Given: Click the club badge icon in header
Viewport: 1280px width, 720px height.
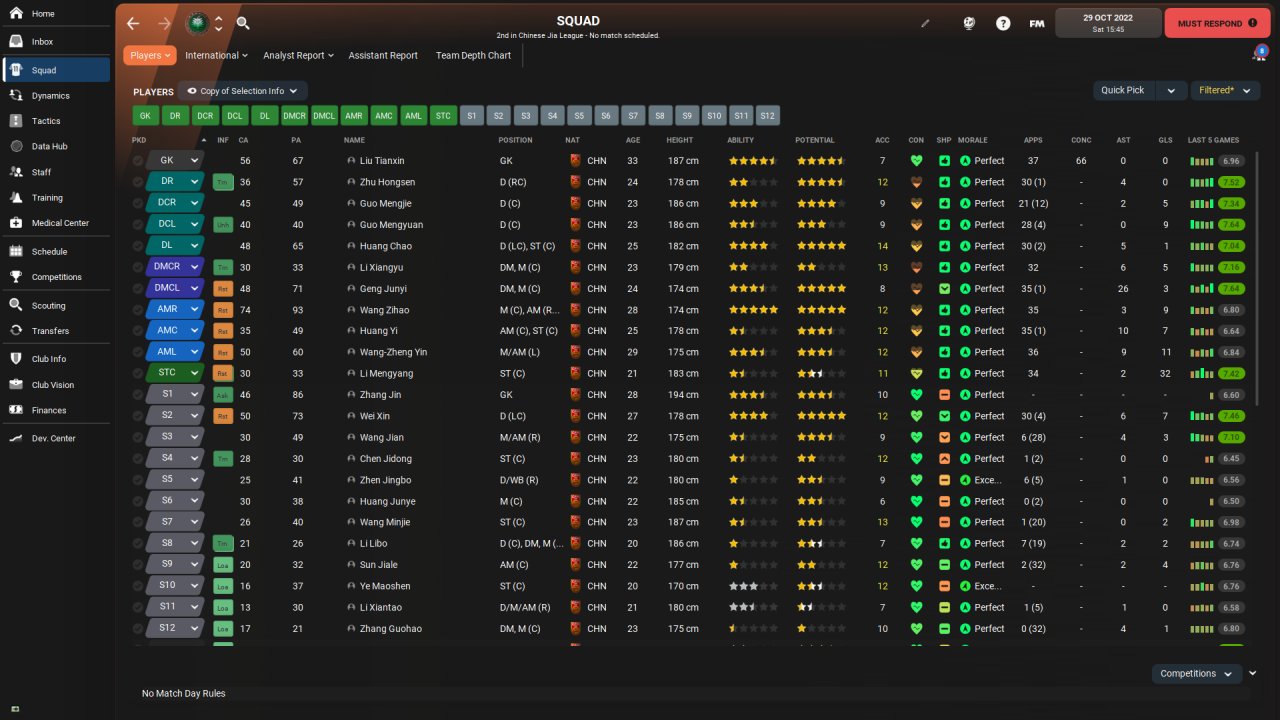Looking at the screenshot, I should (199, 22).
